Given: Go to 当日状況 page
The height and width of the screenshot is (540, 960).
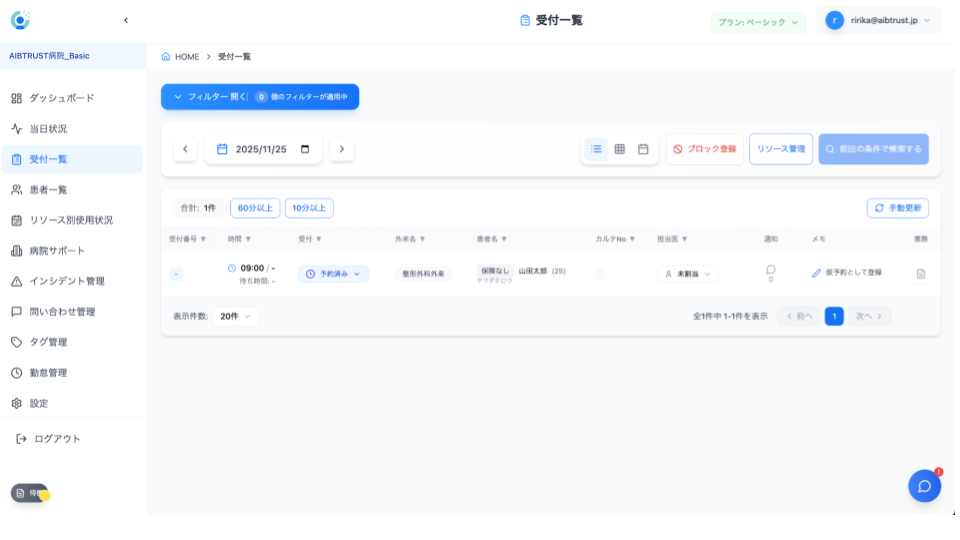Looking at the screenshot, I should click(72, 129).
